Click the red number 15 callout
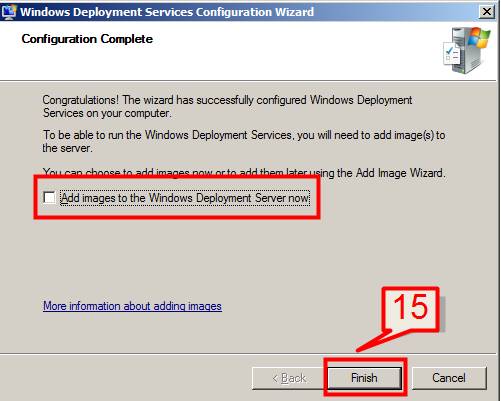Screen dimensions: 501x401 pyautogui.click(x=411, y=308)
